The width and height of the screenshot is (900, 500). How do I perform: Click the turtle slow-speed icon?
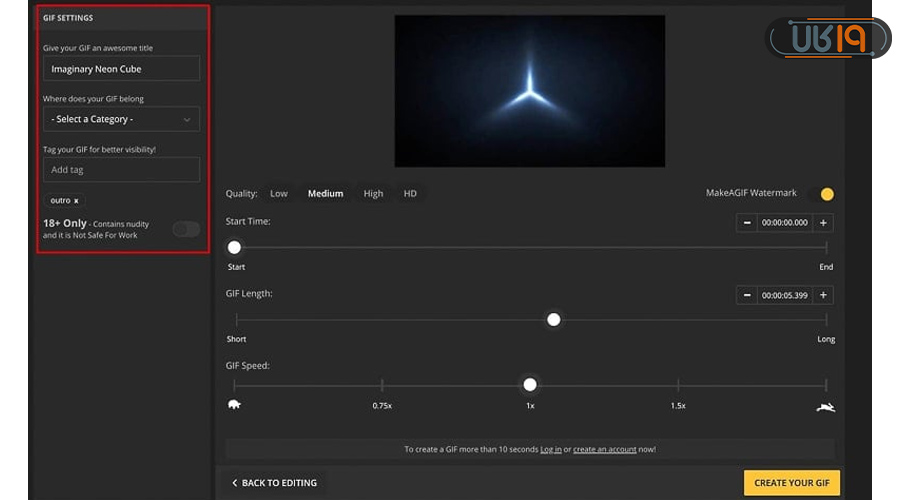(x=234, y=405)
